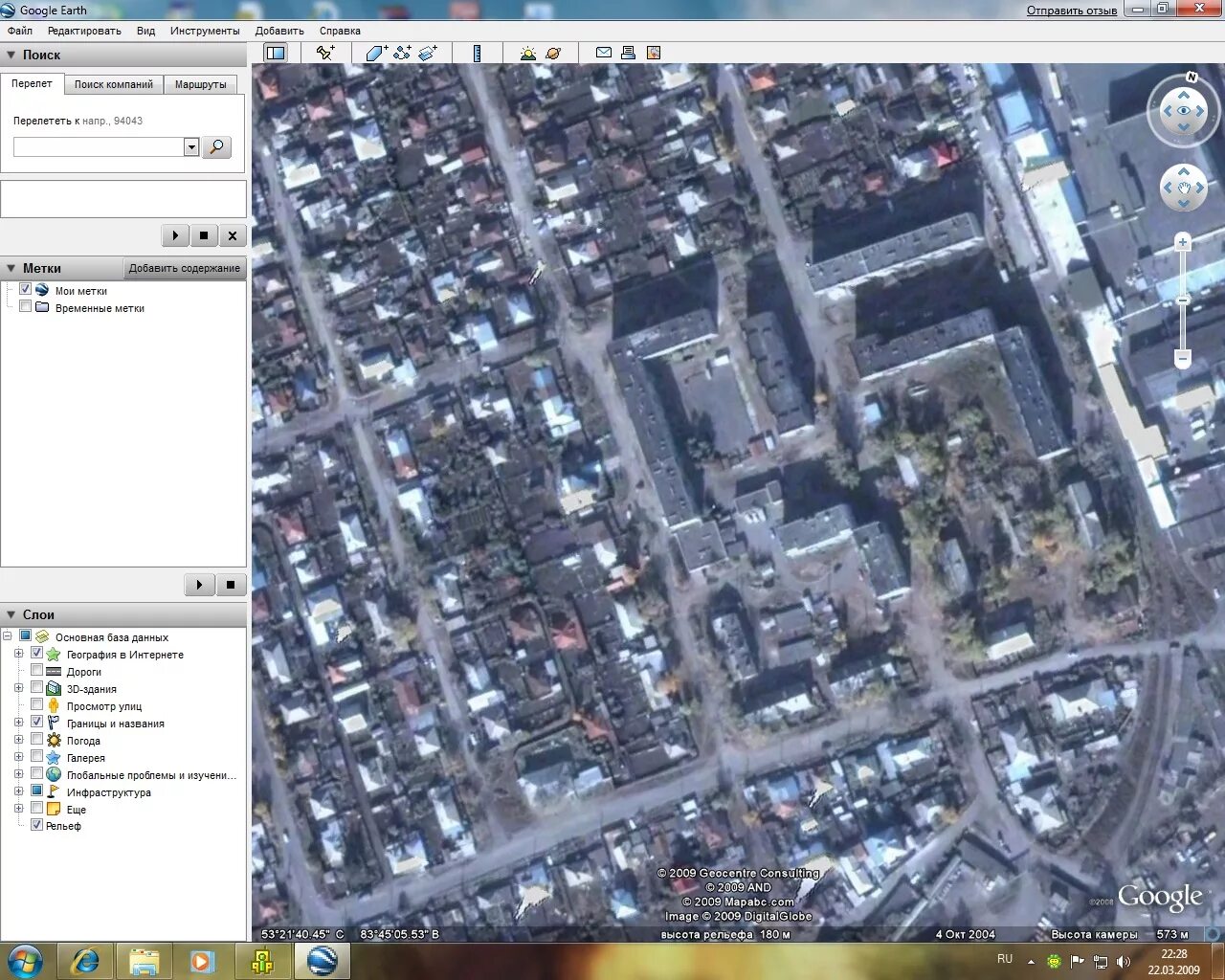Click the Добавить содержание button

(185, 268)
